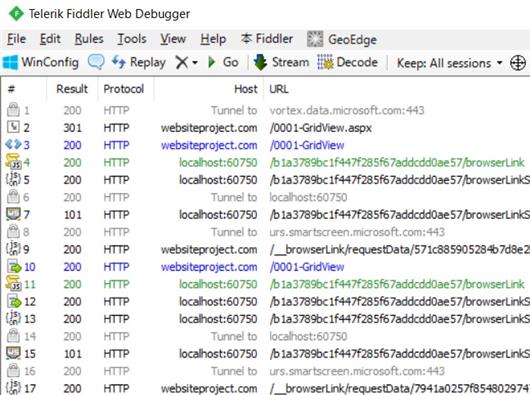
Task: Select the websocket icon of session 15
Action: 13,353
